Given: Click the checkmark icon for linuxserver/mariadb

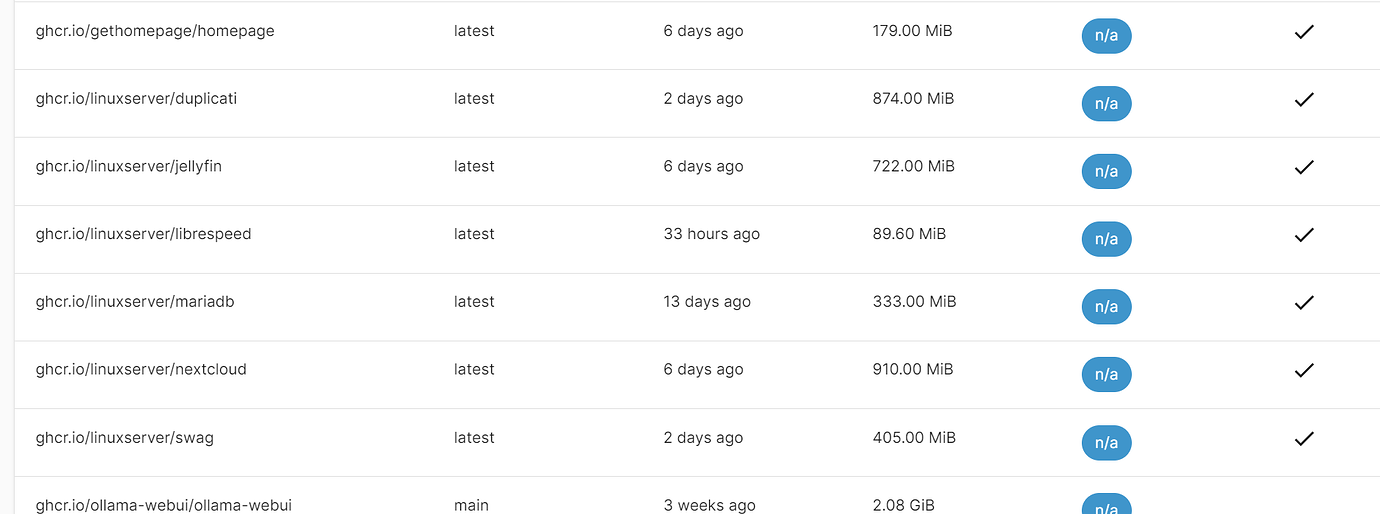Looking at the screenshot, I should pos(1303,302).
